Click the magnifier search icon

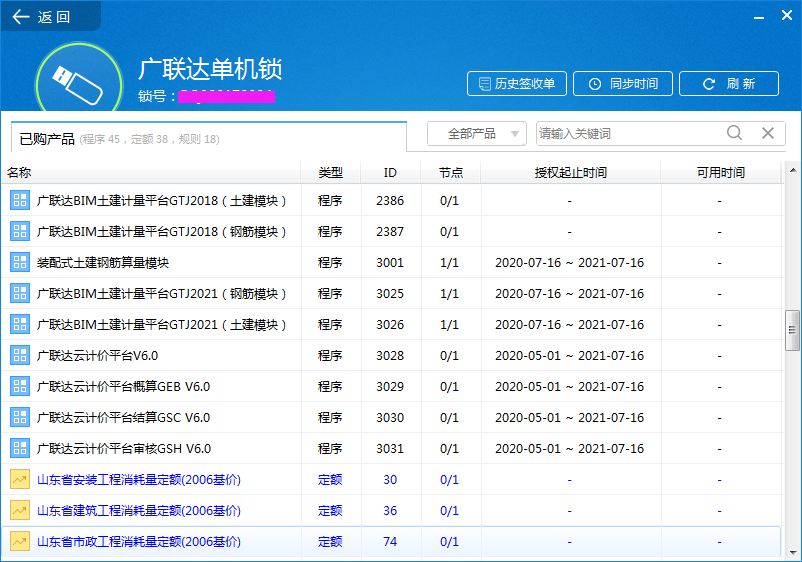coord(734,133)
